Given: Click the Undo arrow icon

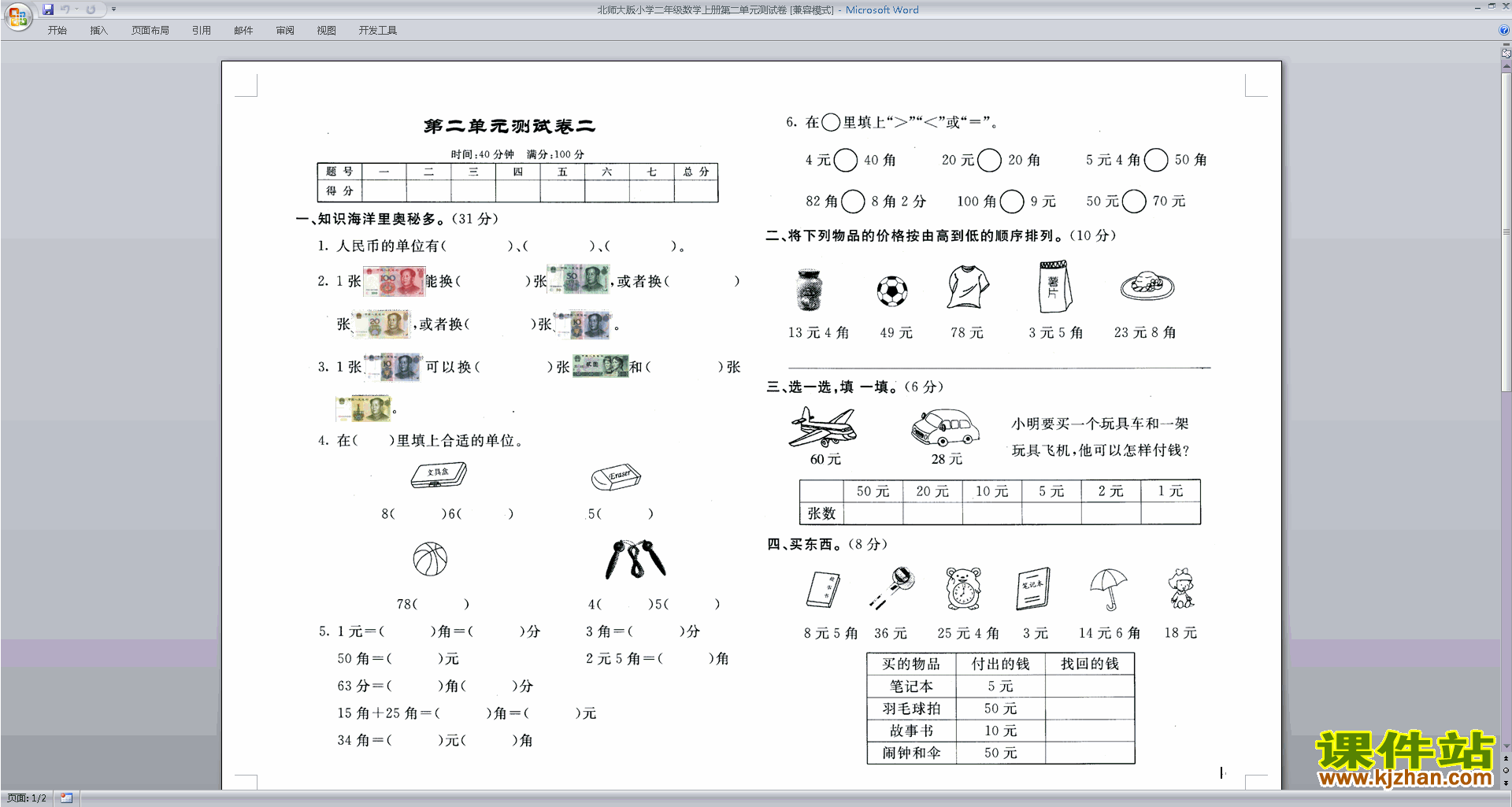Looking at the screenshot, I should click(65, 9).
